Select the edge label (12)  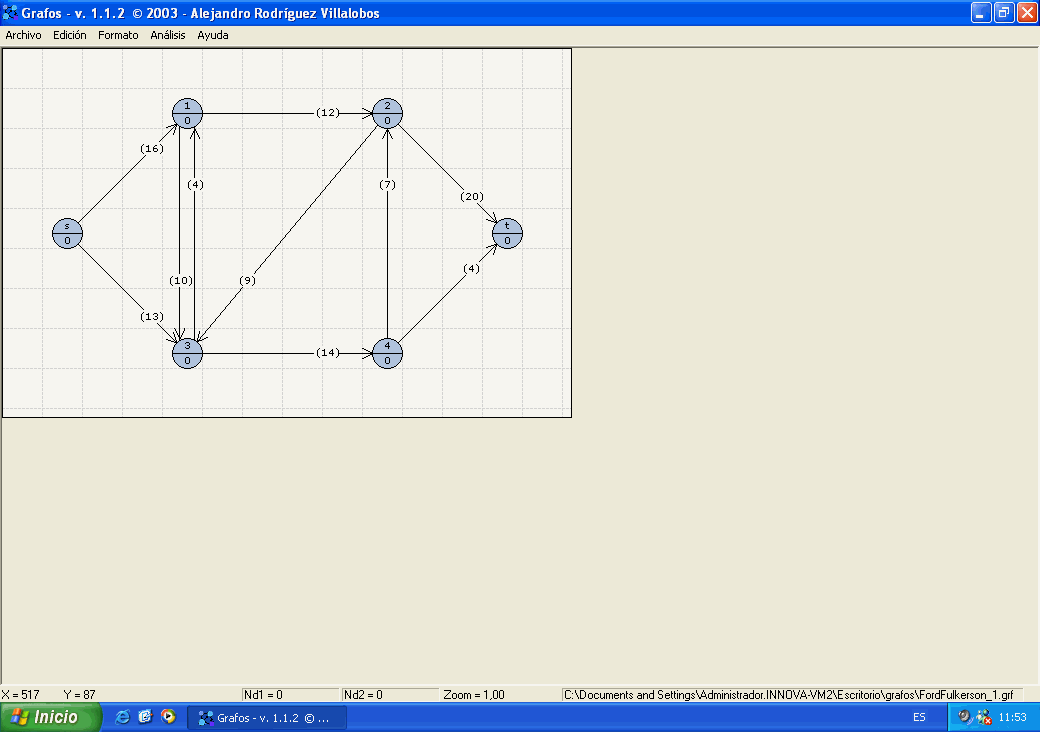pos(328,113)
